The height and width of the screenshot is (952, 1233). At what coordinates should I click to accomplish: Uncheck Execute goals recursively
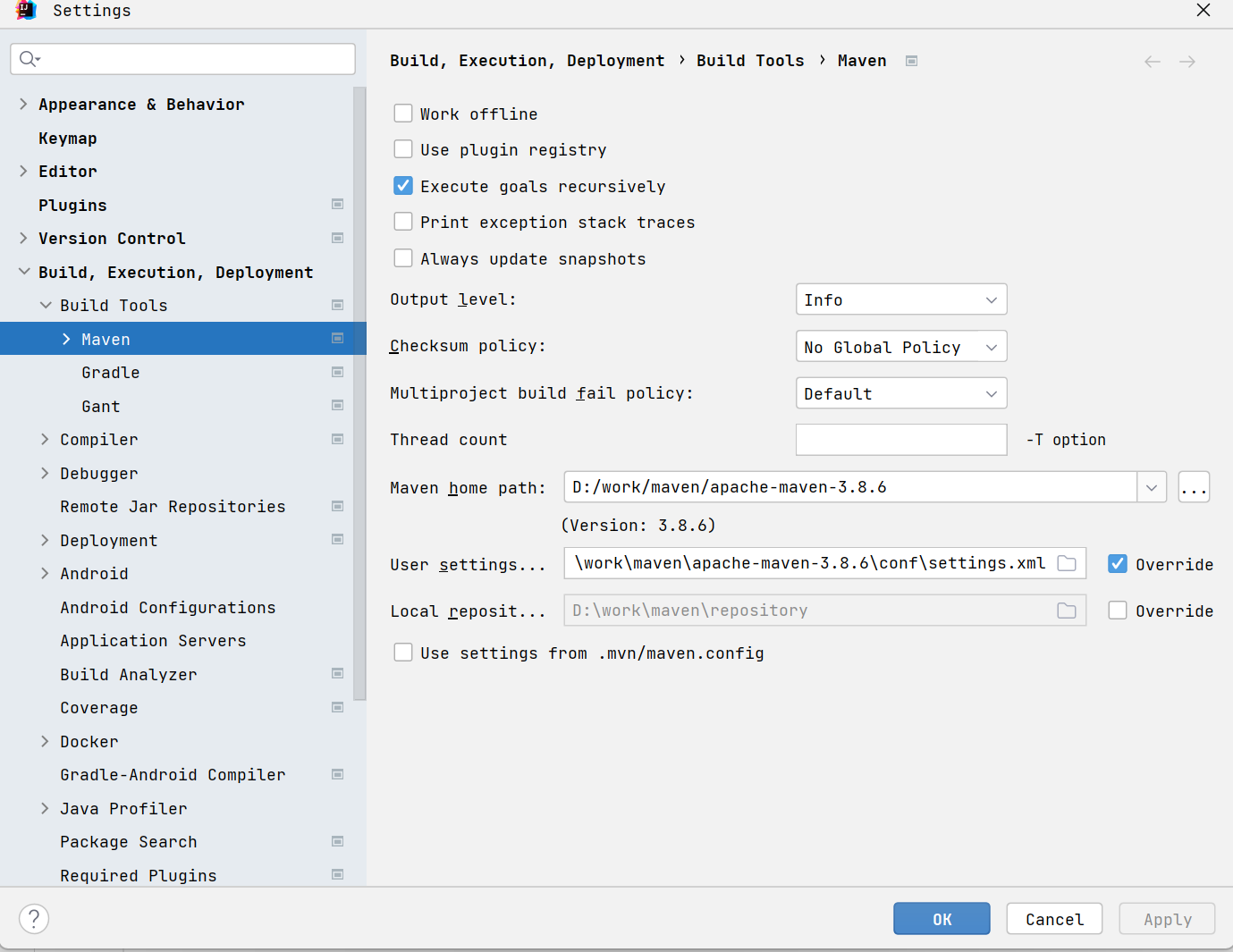pyautogui.click(x=403, y=186)
